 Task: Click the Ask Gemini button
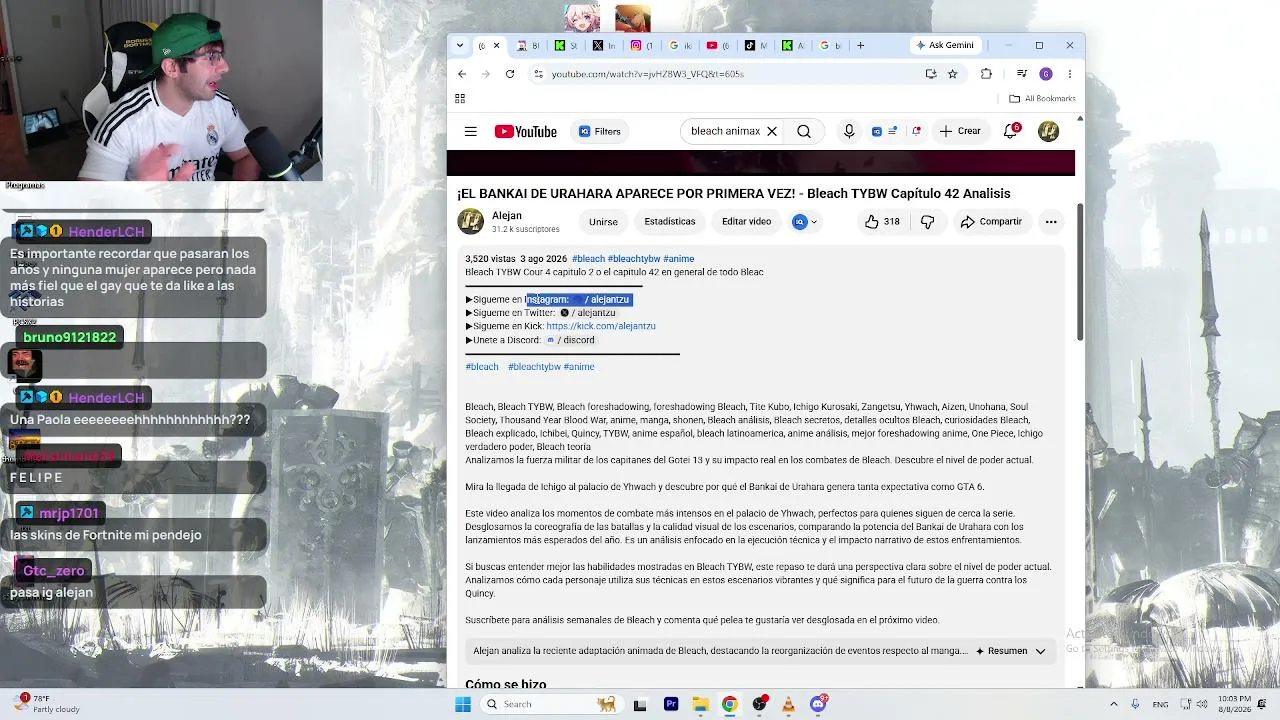tap(944, 45)
